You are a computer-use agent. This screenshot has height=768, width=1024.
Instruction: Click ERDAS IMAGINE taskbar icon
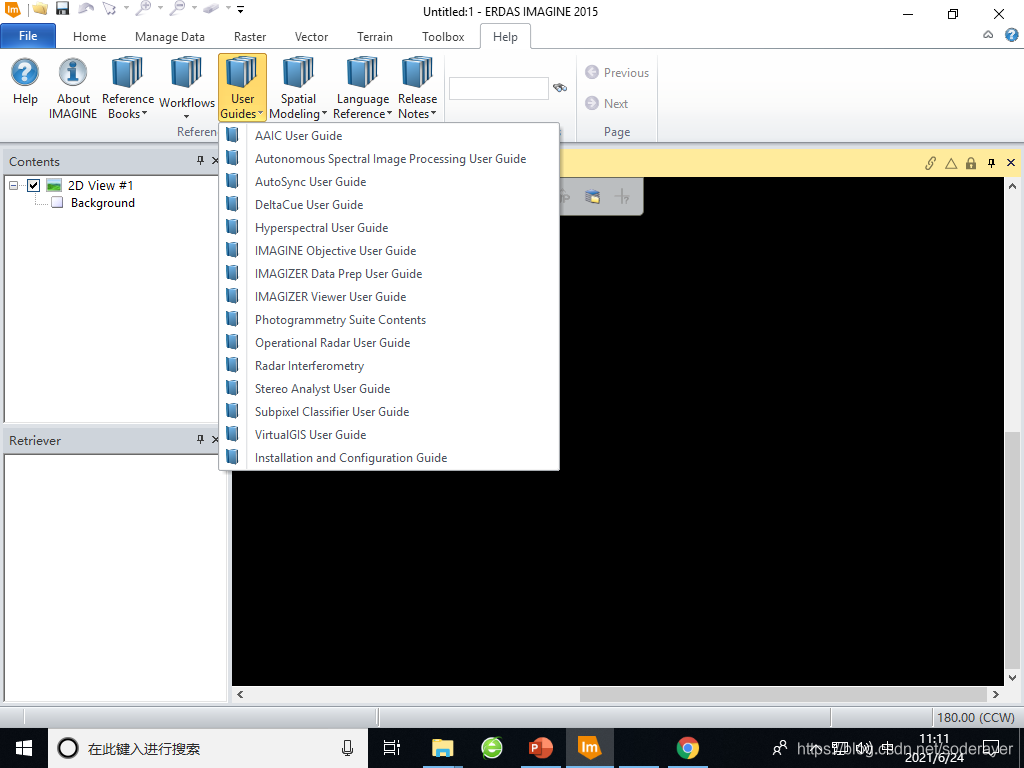tap(589, 748)
